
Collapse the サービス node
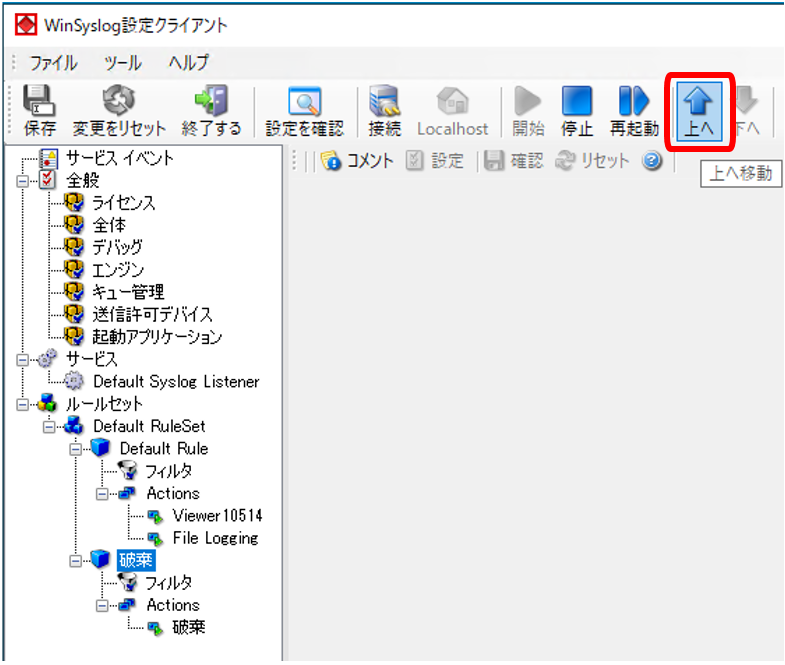pyautogui.click(x=23, y=360)
